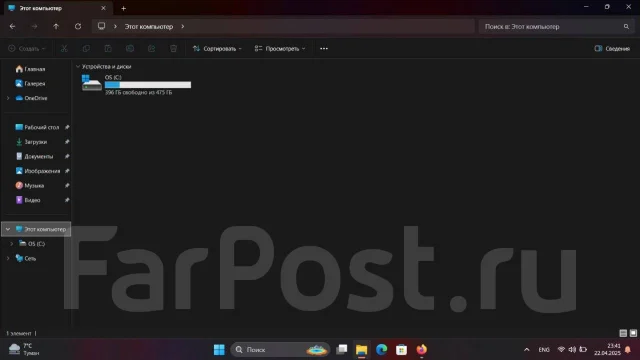
Task: Click the Rename toolbar icon
Action: point(130,49)
